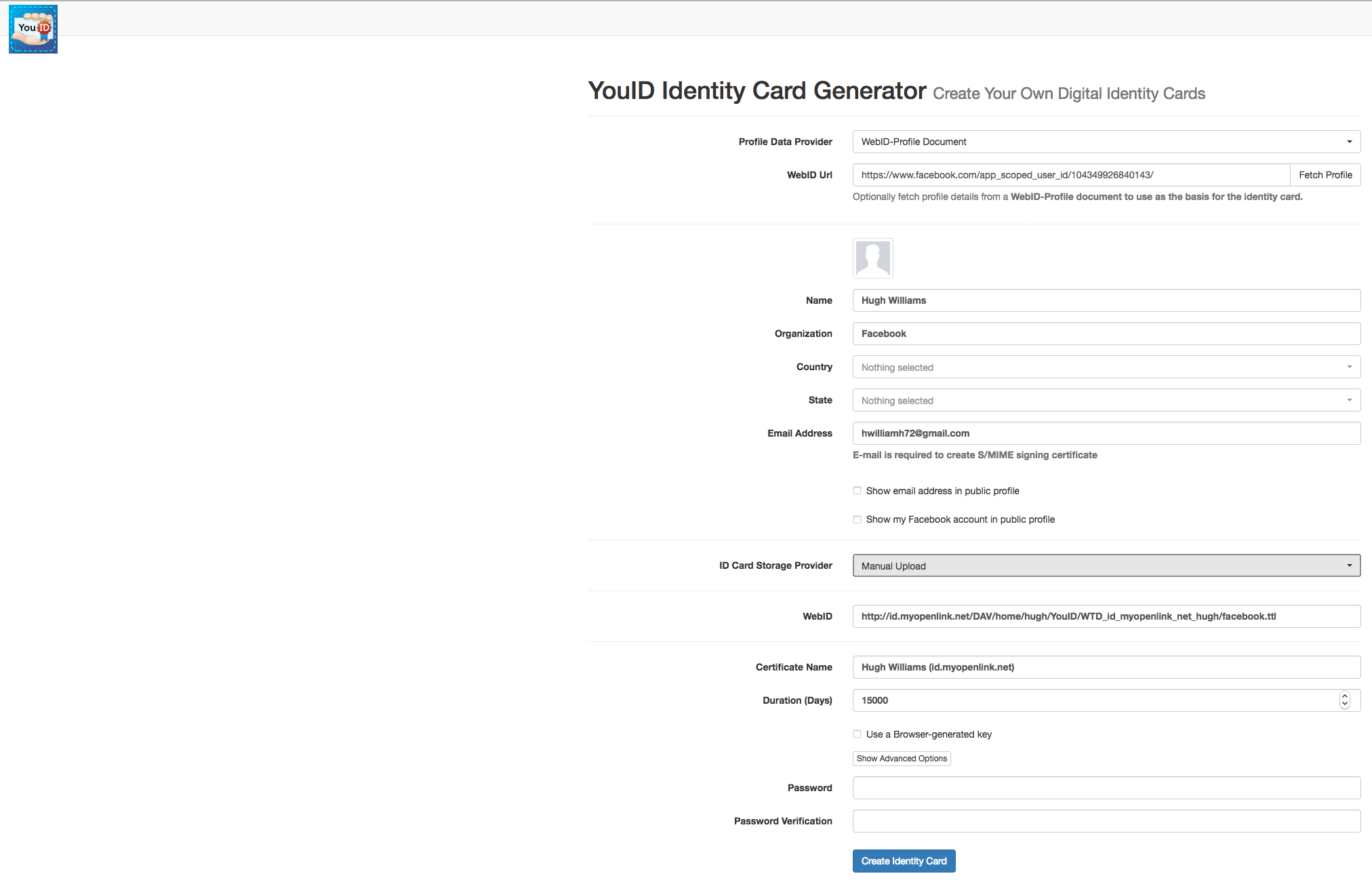The image size is (1372, 880).
Task: Click into the WebID Url input field
Action: (1071, 175)
